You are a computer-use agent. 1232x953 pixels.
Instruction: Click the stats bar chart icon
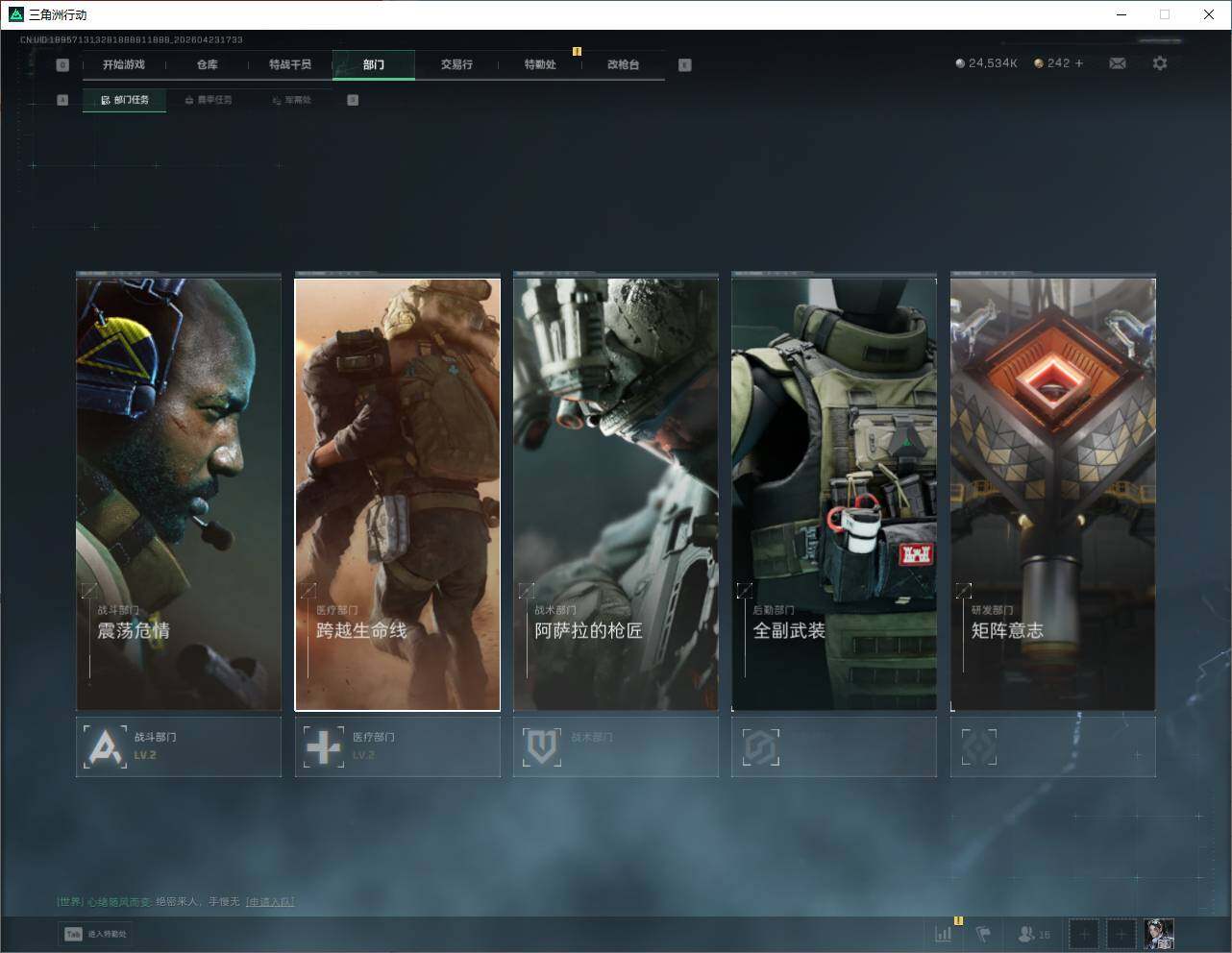[944, 934]
